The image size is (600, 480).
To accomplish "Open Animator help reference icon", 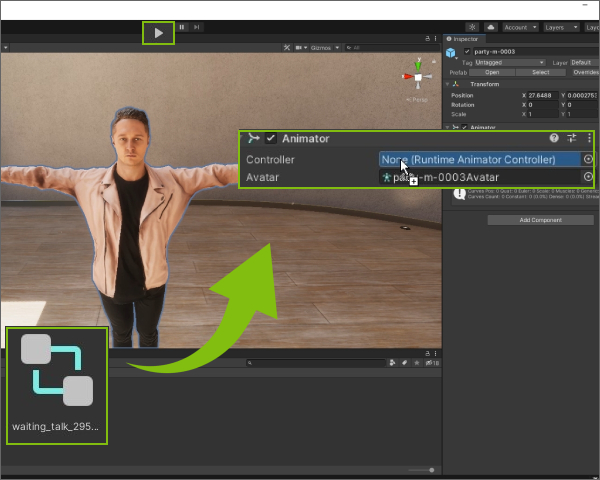I will click(x=554, y=138).
